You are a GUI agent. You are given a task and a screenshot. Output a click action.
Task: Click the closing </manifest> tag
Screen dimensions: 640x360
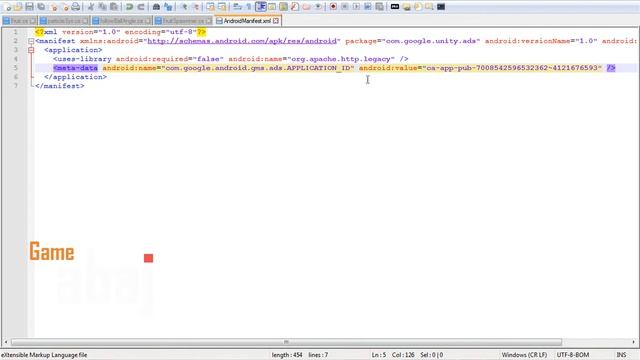[x=60, y=86]
